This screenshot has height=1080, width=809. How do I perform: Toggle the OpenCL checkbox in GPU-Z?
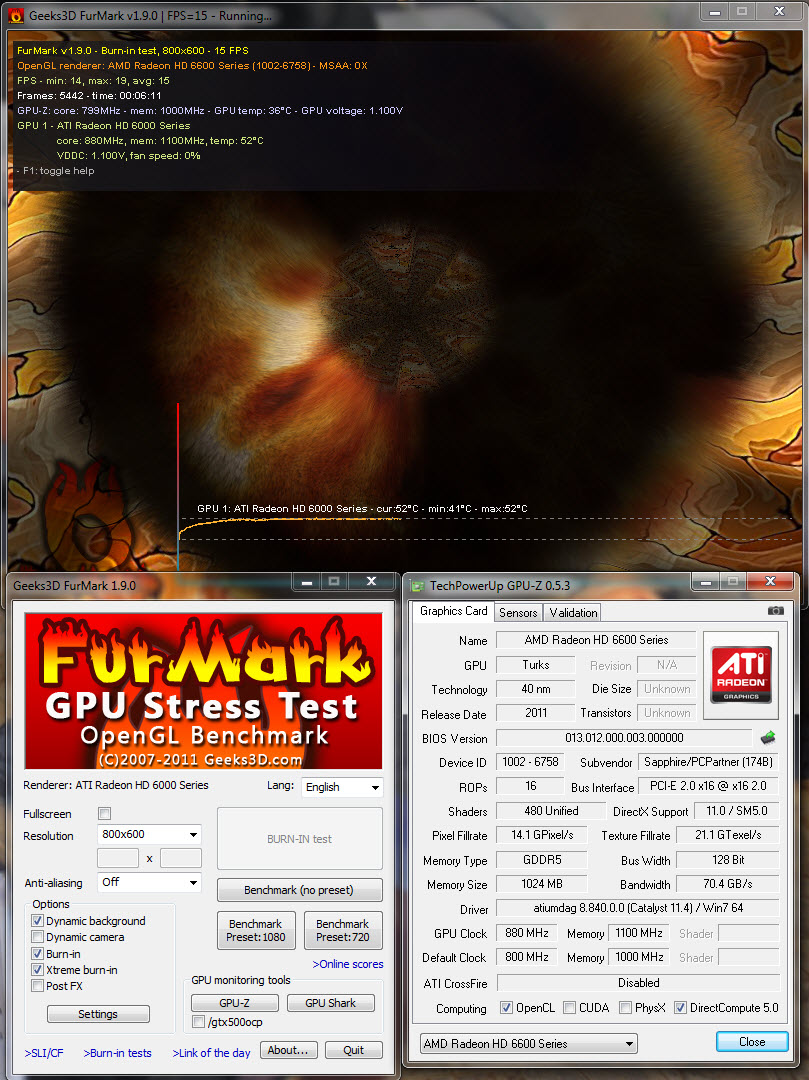pyautogui.click(x=507, y=1008)
